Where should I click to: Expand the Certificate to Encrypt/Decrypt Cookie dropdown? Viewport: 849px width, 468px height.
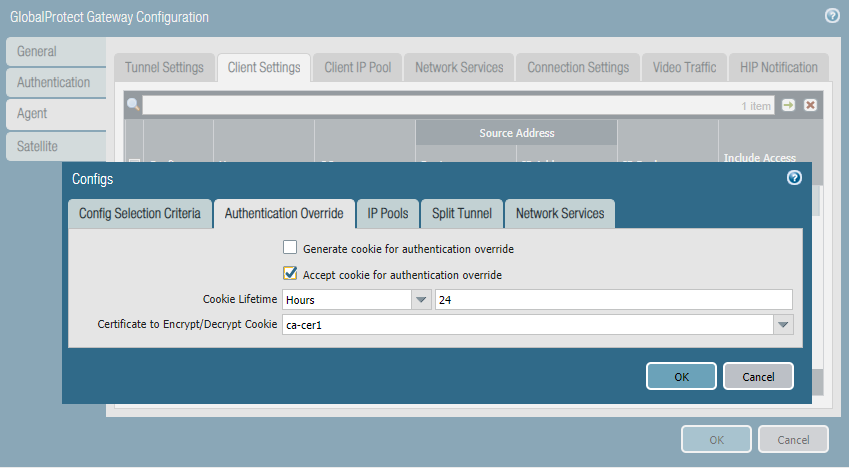pos(783,325)
